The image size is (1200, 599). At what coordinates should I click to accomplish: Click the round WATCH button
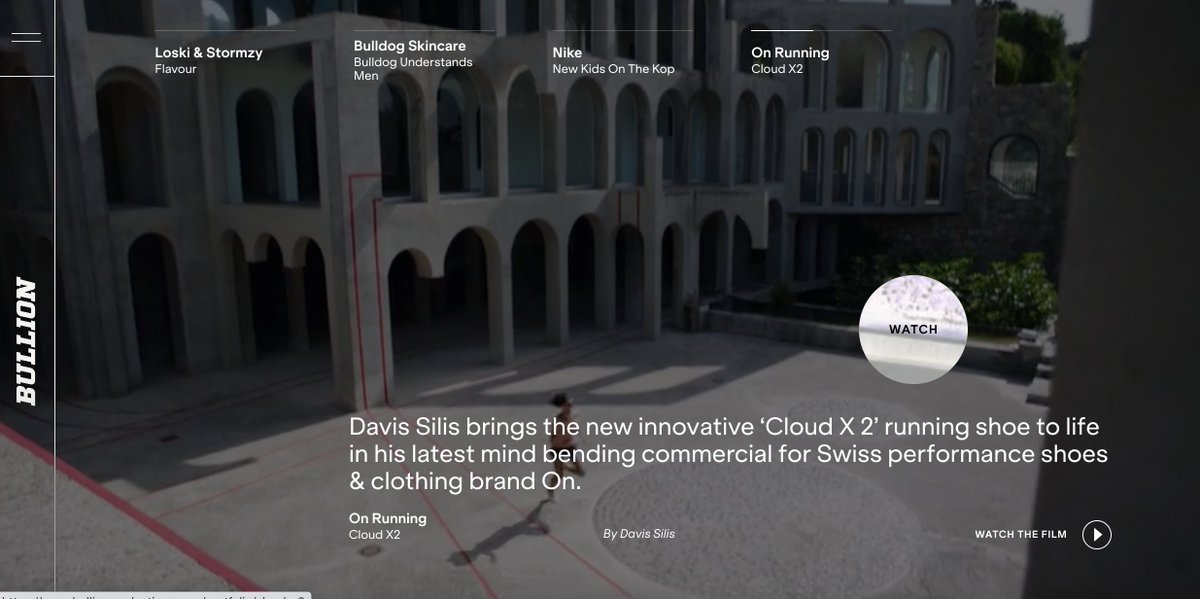913,329
